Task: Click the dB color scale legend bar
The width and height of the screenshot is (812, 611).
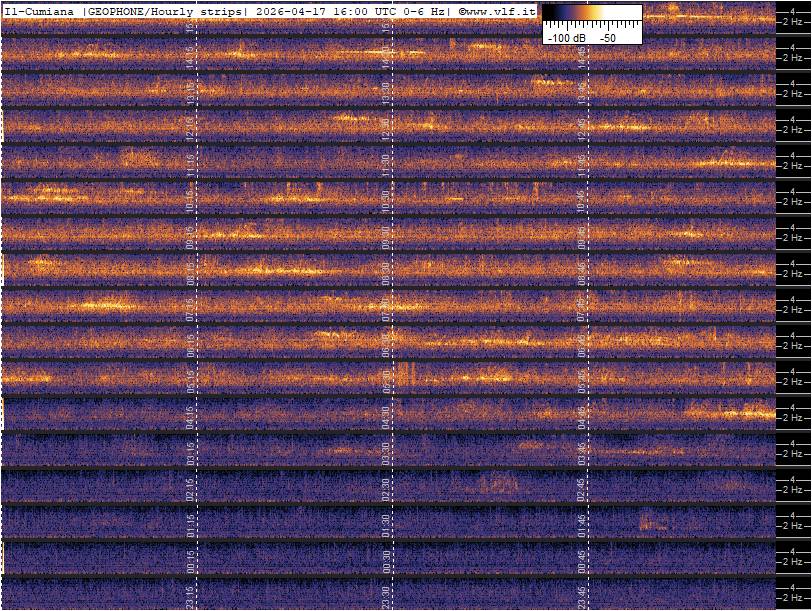Action: pos(592,15)
